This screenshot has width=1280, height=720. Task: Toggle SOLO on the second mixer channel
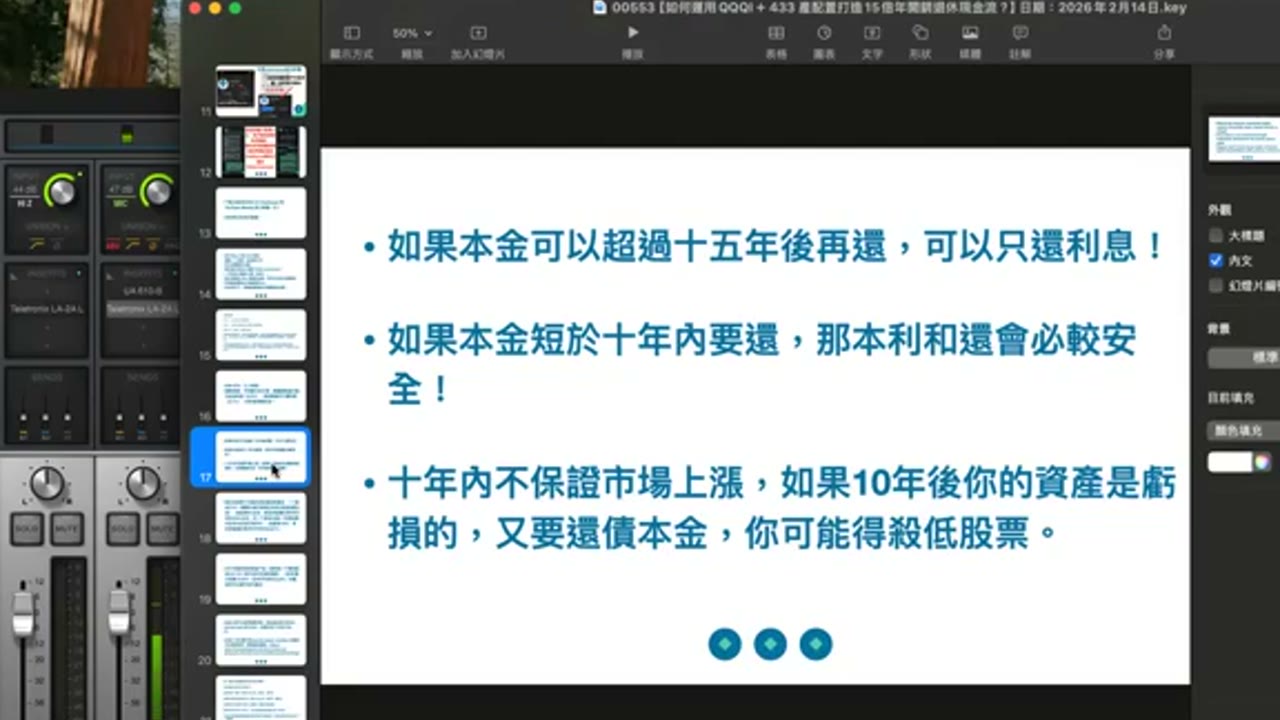pyautogui.click(x=123, y=528)
